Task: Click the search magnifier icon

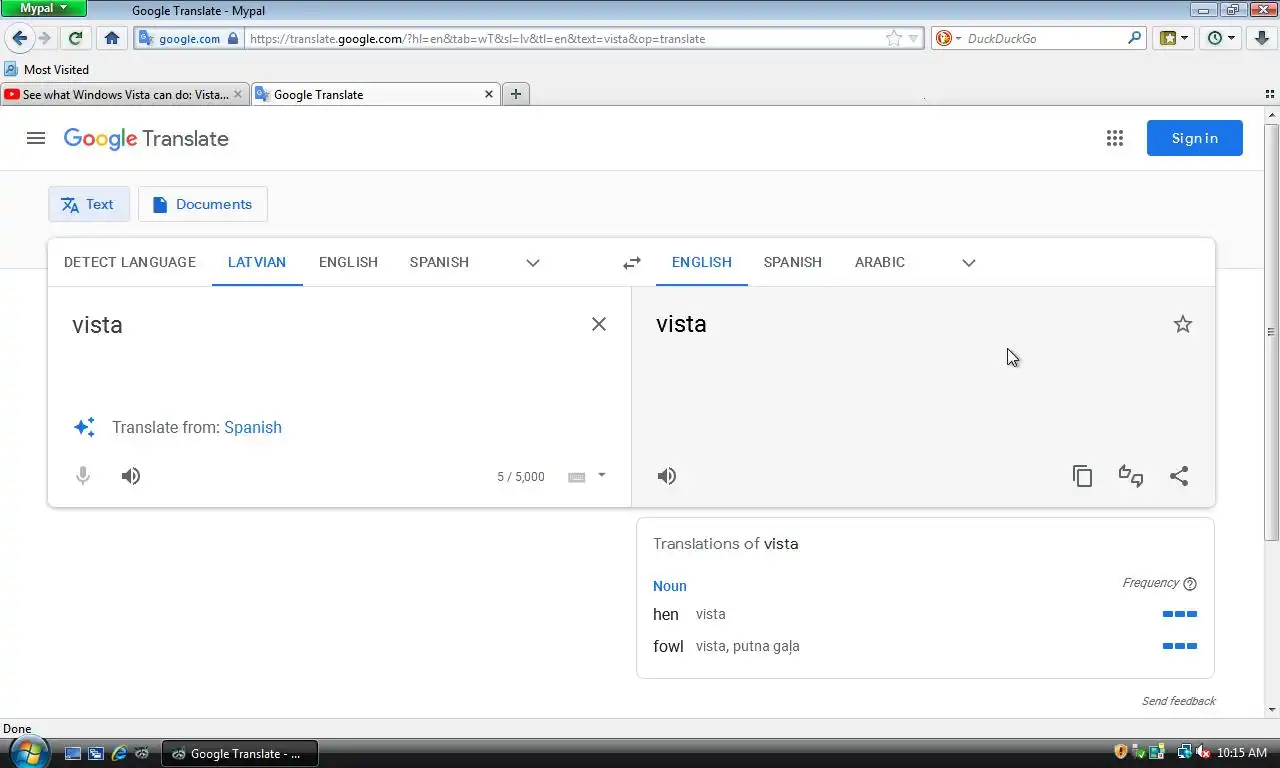Action: pos(1134,38)
